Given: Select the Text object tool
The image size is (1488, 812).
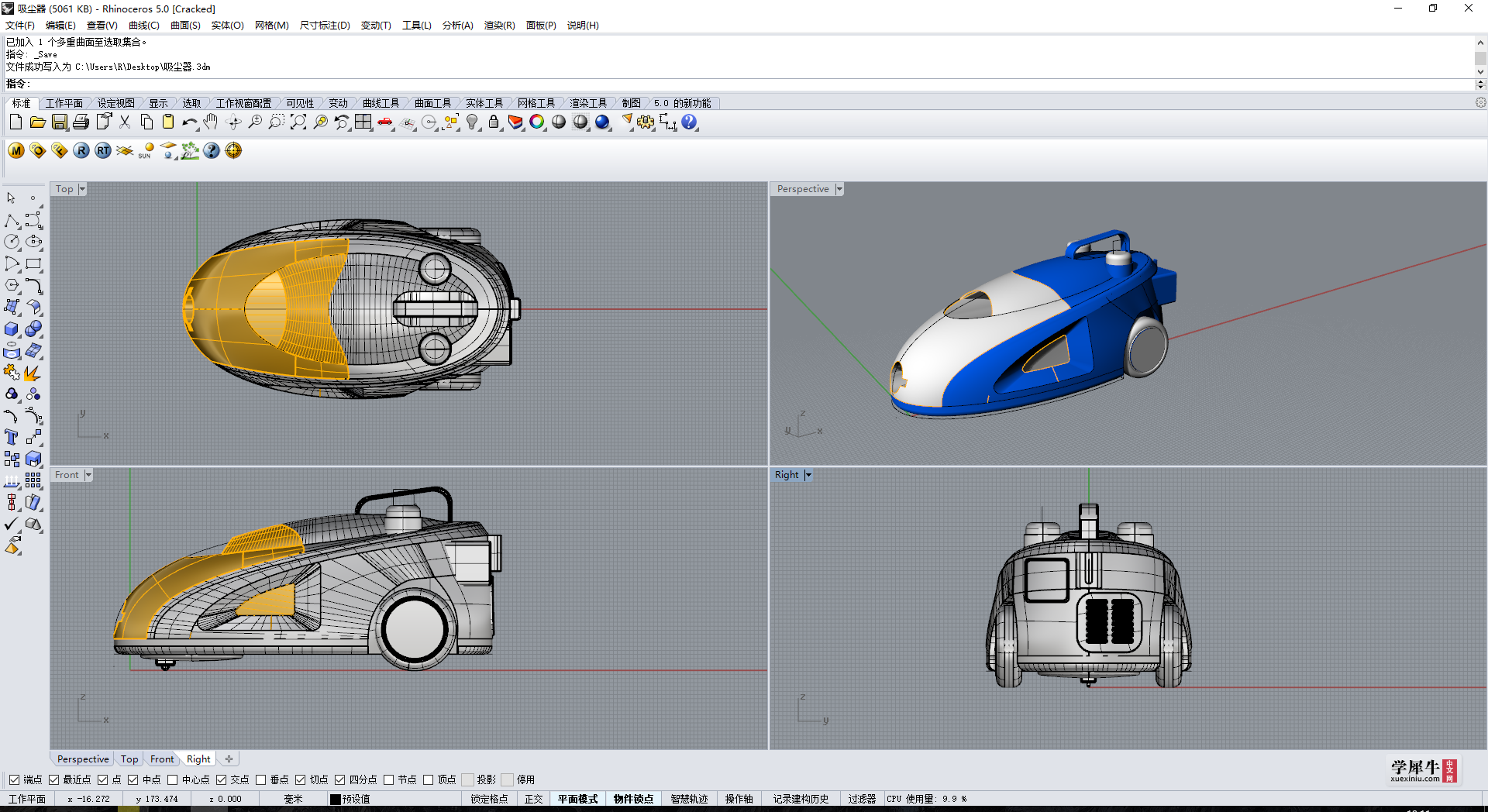Looking at the screenshot, I should [12, 437].
